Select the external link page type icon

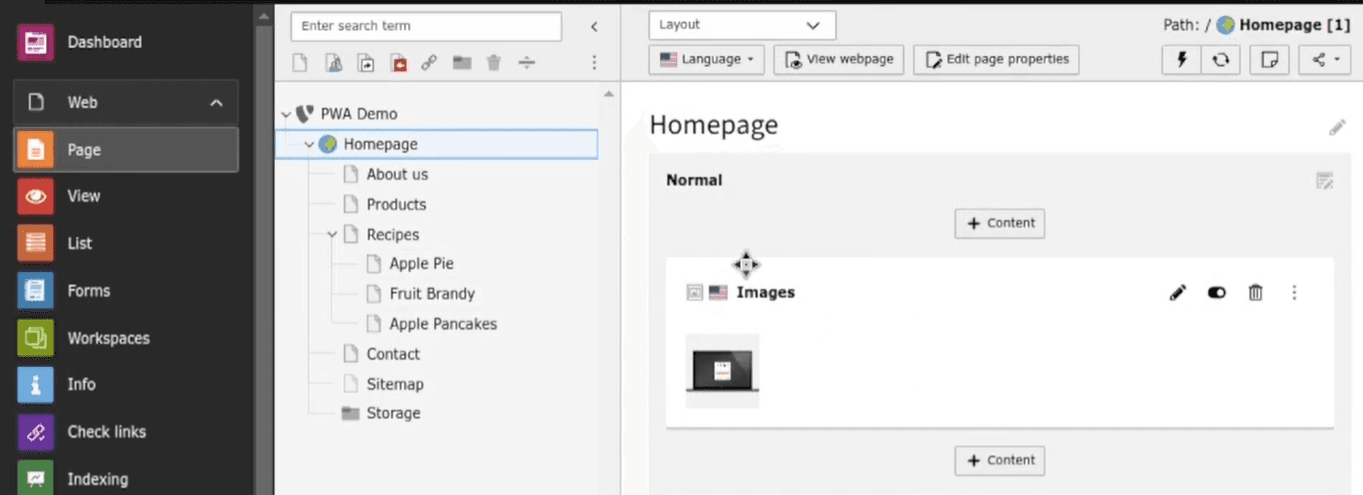429,63
